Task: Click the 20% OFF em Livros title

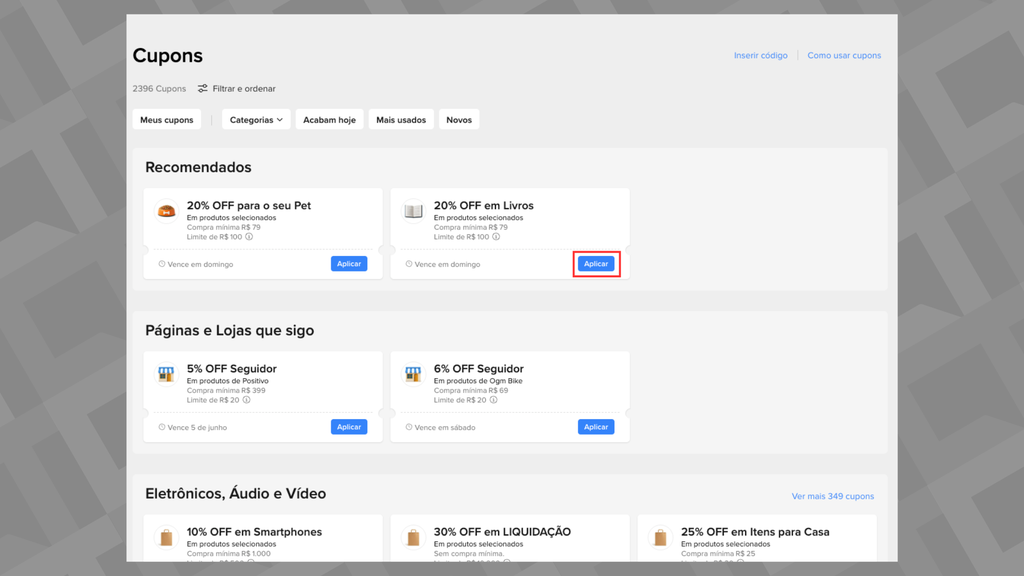Action: pos(484,205)
